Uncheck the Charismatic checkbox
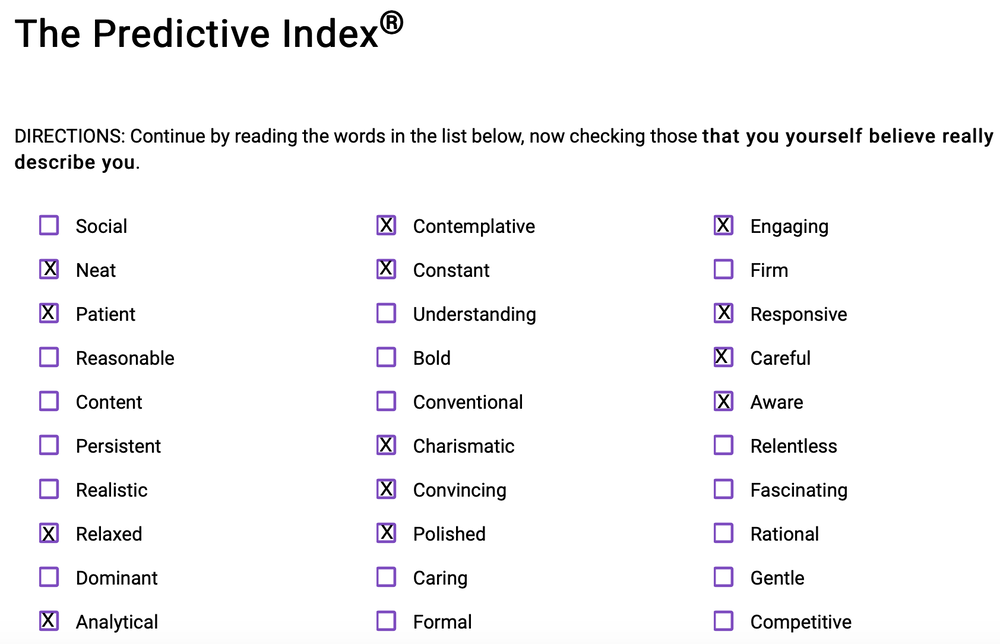This screenshot has width=1000, height=644. coord(386,446)
